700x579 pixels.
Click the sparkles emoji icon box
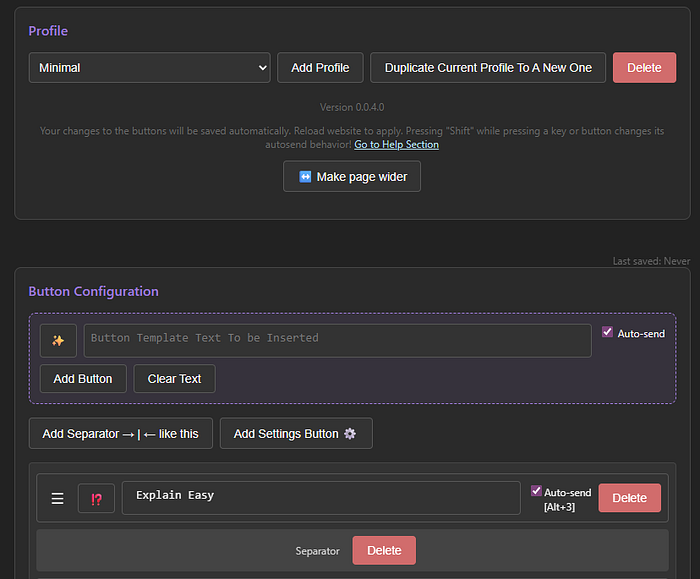58,341
